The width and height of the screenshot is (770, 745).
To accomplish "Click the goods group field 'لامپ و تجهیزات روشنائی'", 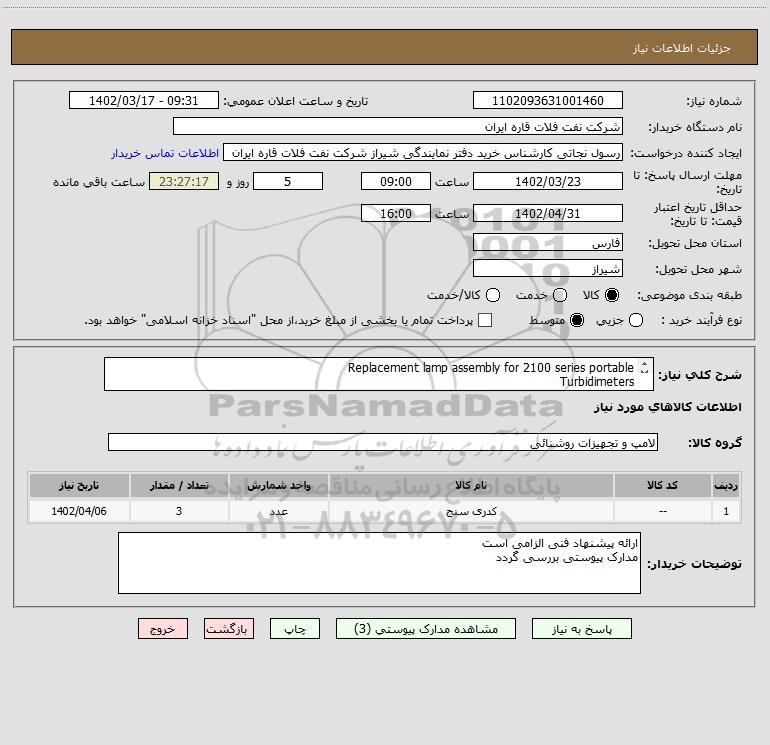I will point(383,442).
